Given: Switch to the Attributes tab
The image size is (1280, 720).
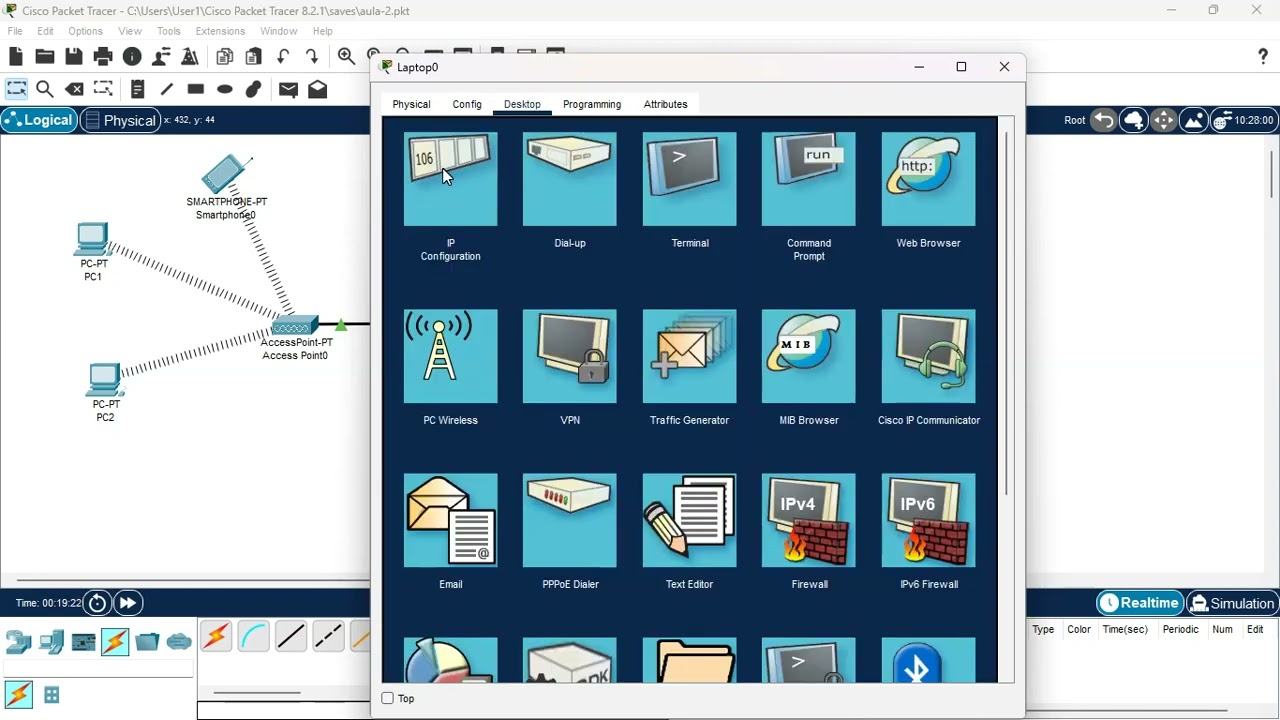Looking at the screenshot, I should tap(666, 104).
